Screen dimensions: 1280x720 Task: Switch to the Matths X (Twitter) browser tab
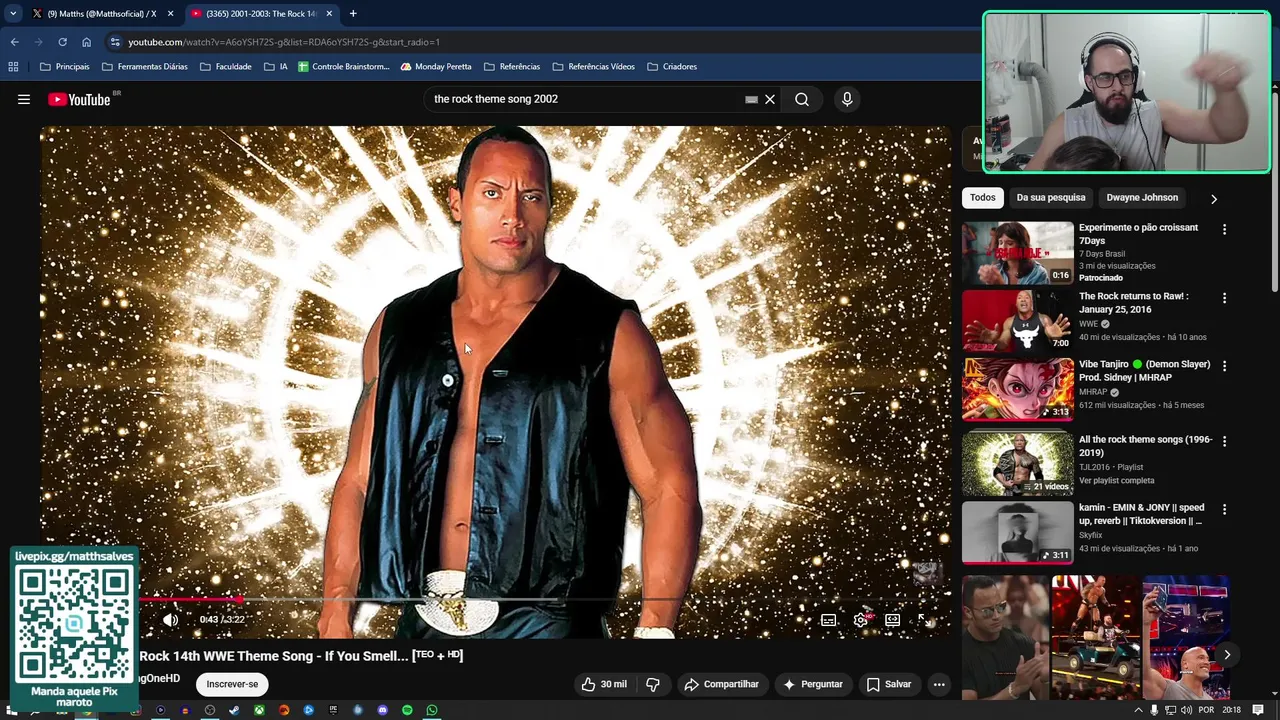tap(102, 14)
